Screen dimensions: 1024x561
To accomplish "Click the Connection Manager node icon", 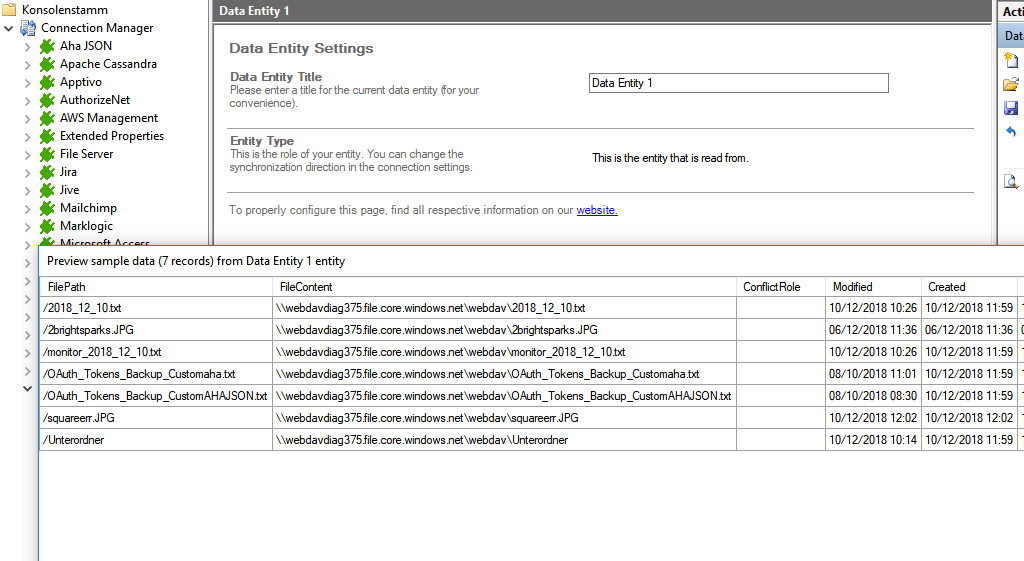I will pos(29,28).
